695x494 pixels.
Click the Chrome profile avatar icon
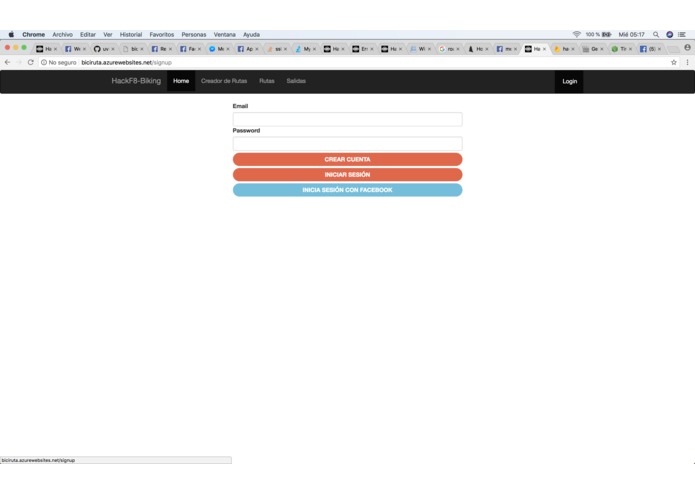tap(687, 47)
